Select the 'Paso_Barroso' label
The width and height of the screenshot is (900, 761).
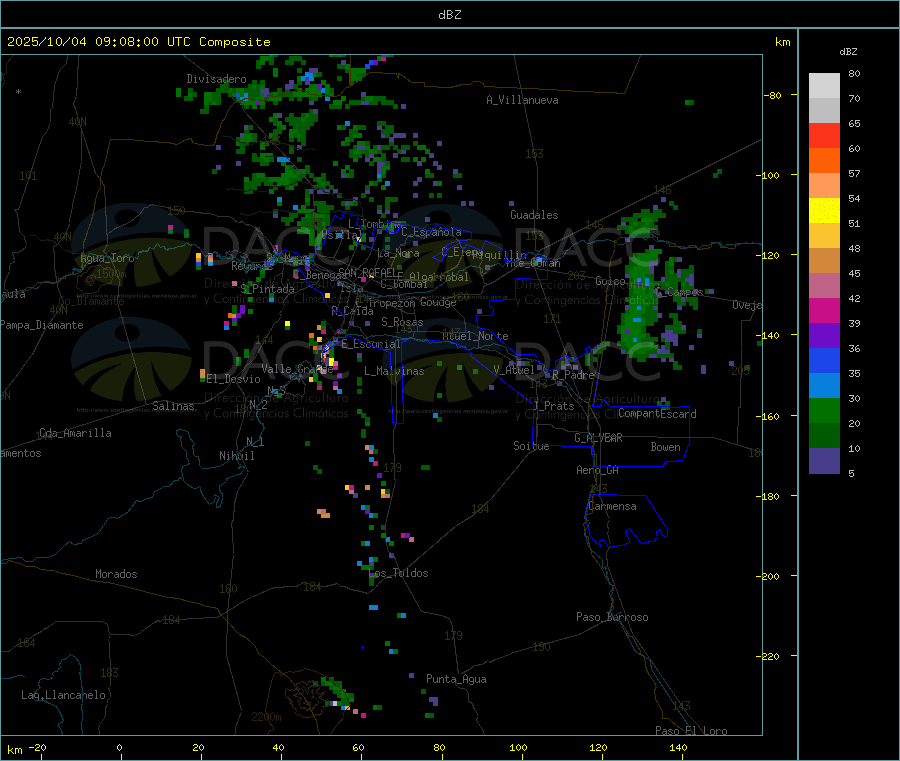[612, 617]
